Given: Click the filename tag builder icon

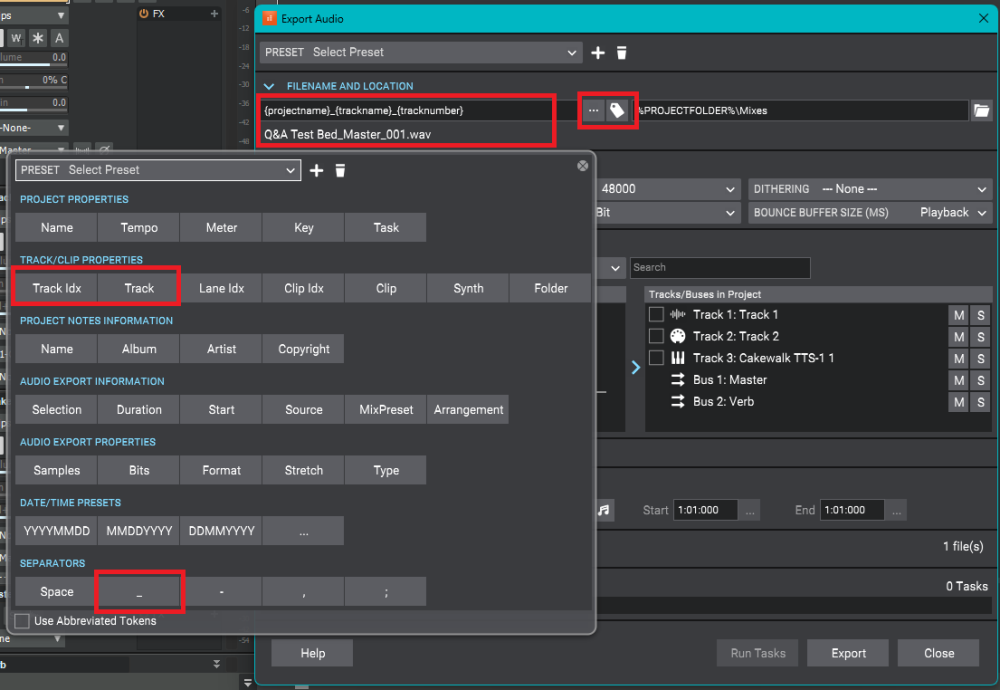Looking at the screenshot, I should pyautogui.click(x=617, y=110).
